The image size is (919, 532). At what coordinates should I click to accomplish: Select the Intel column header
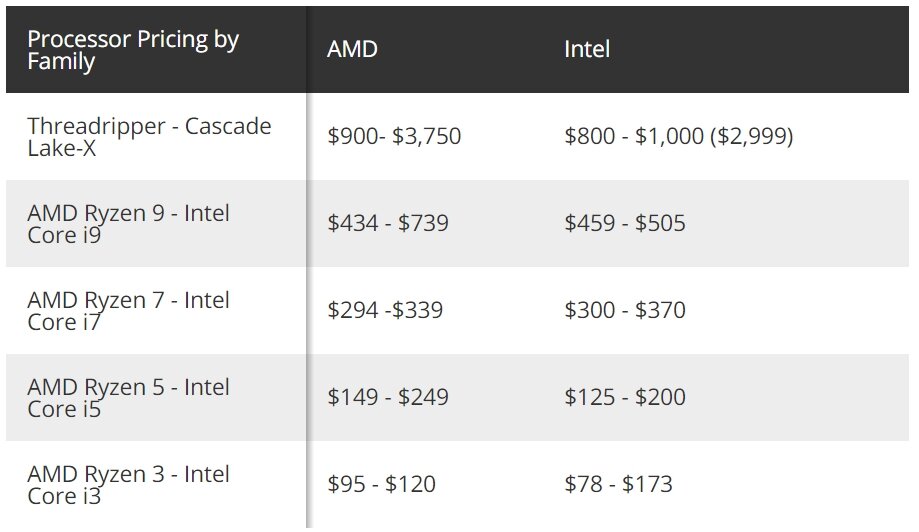point(587,49)
